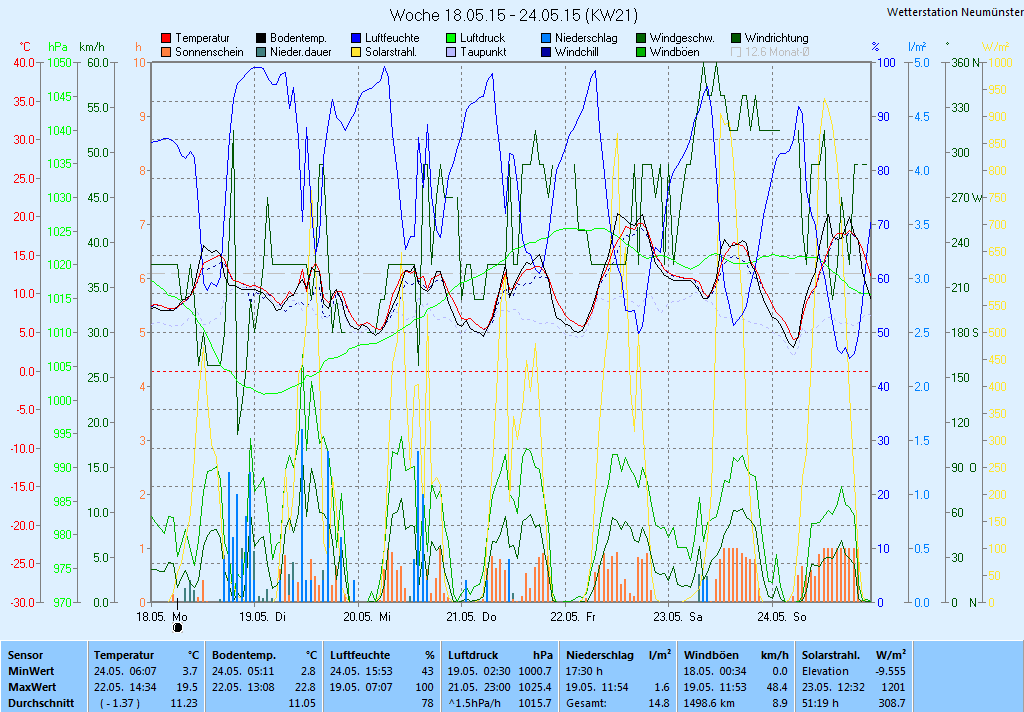
Task: Click the light blue Niederschlag legend icon
Action: tap(546, 38)
